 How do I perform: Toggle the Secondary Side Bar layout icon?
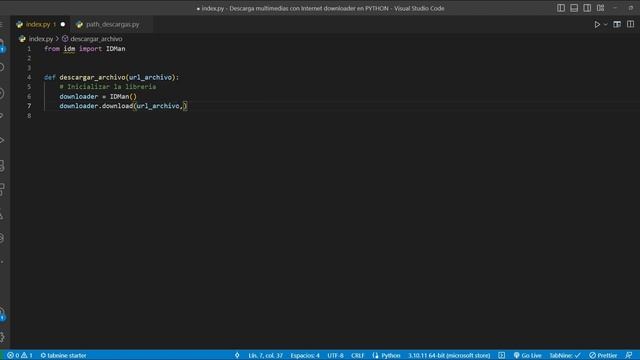point(587,8)
